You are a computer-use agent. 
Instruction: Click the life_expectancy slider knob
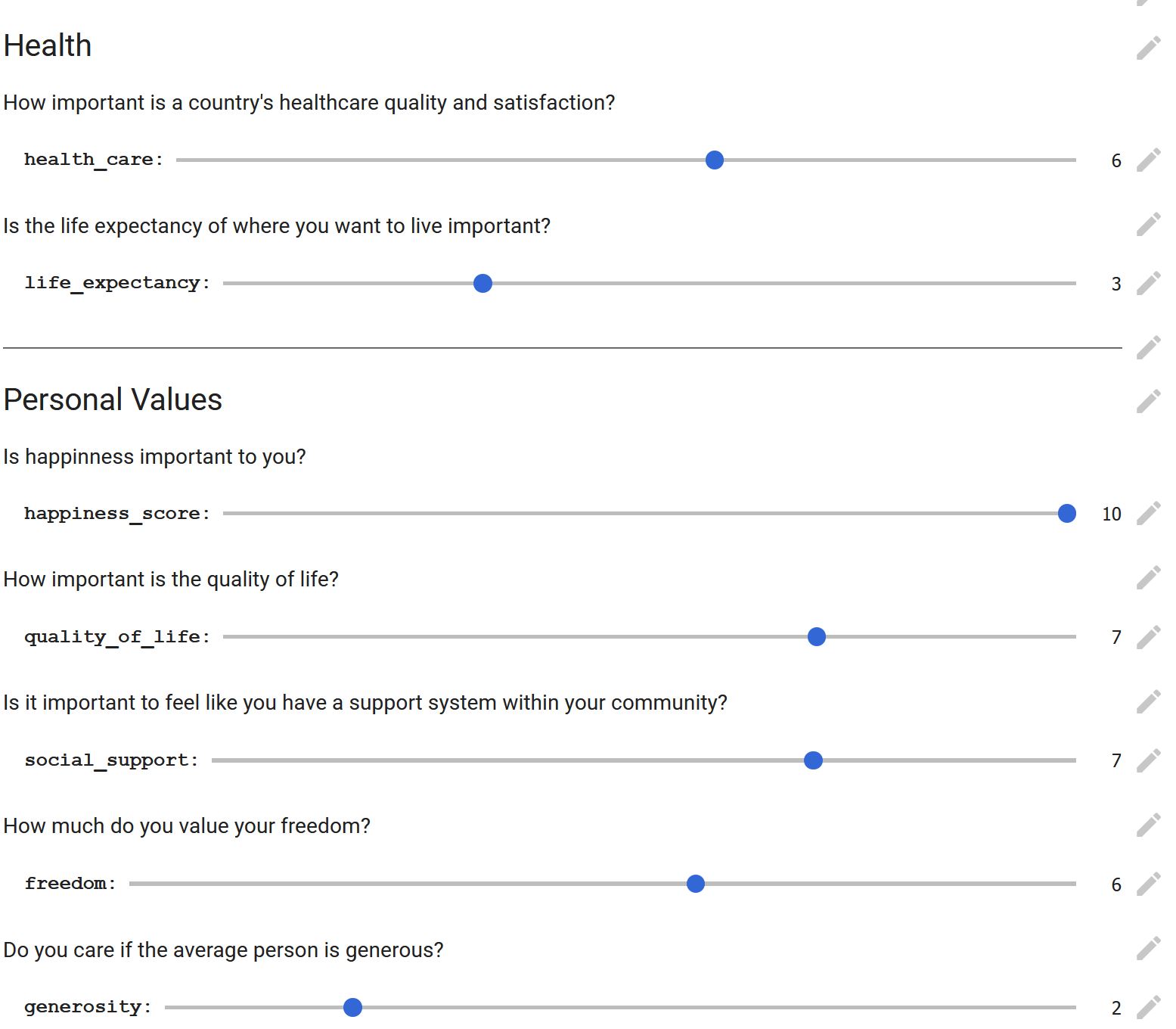click(483, 284)
